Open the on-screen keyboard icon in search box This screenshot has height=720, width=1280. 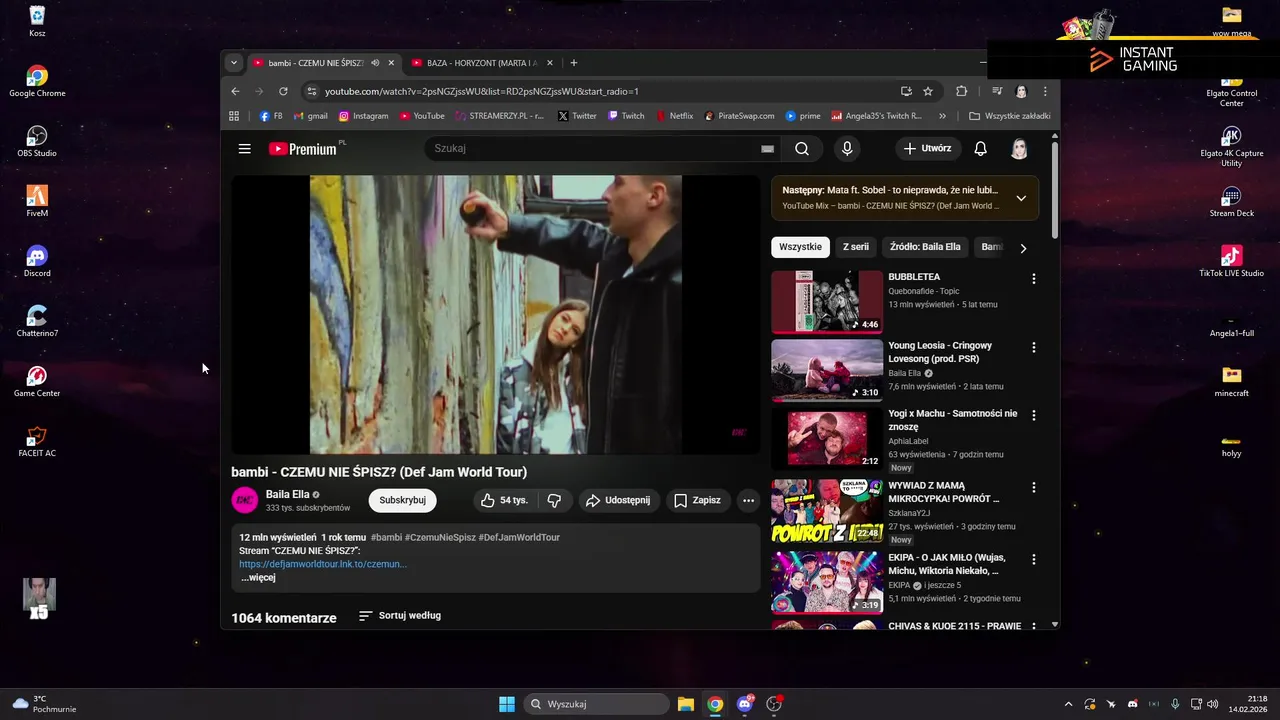point(767,149)
